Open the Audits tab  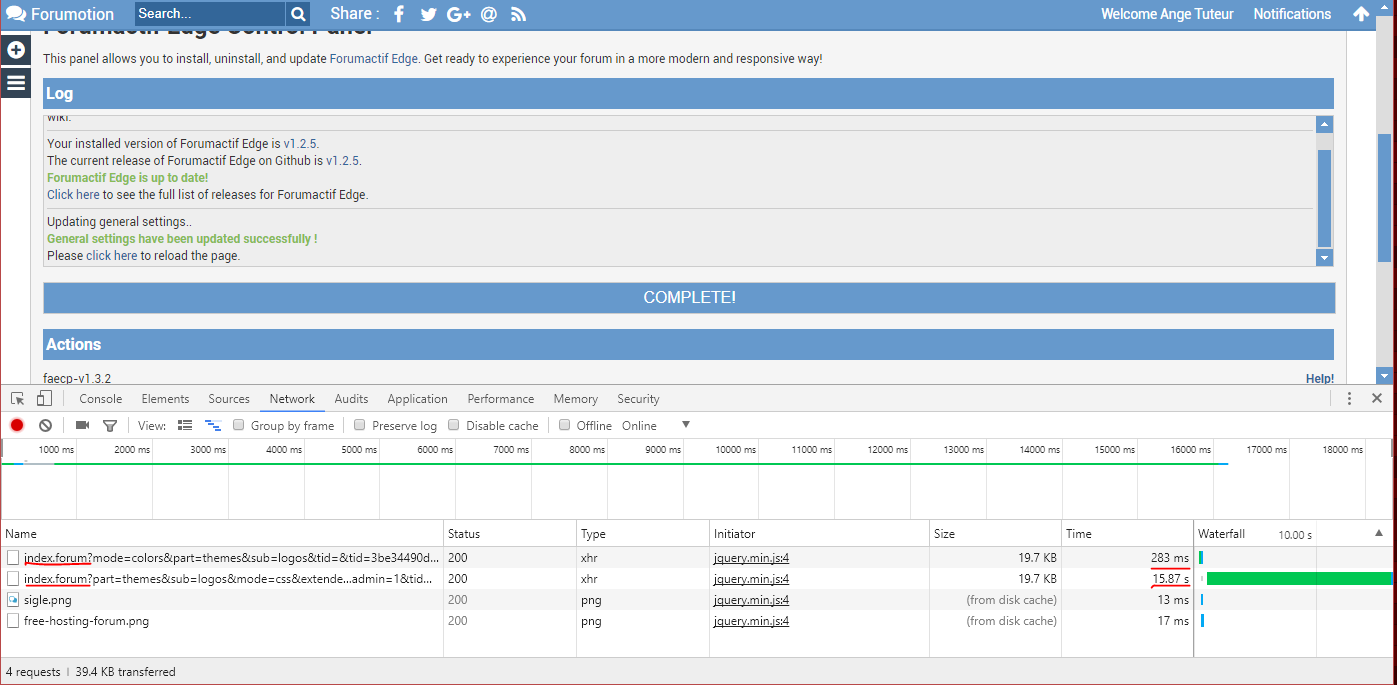[x=351, y=398]
